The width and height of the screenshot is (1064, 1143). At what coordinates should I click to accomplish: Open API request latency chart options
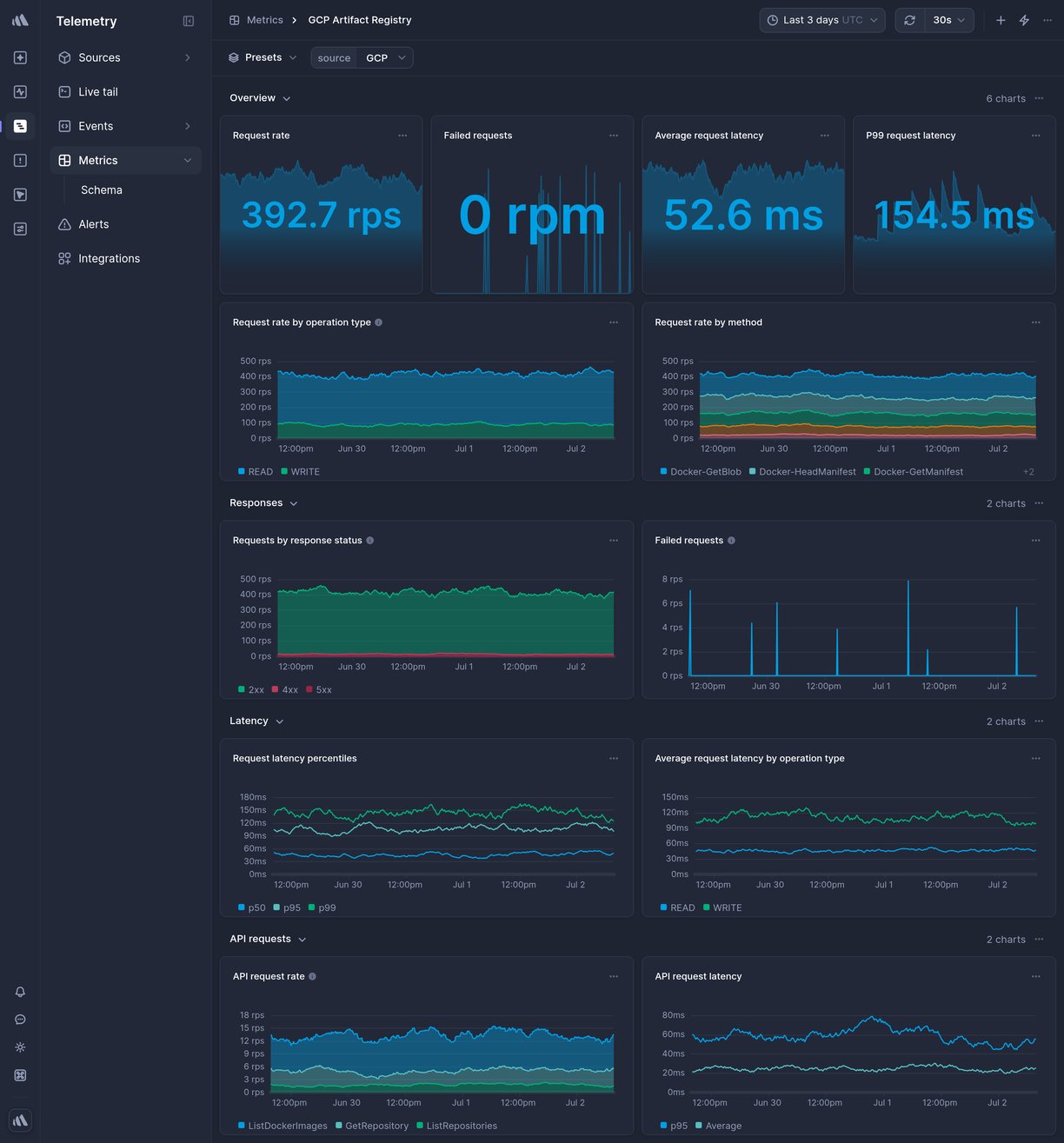1036,977
